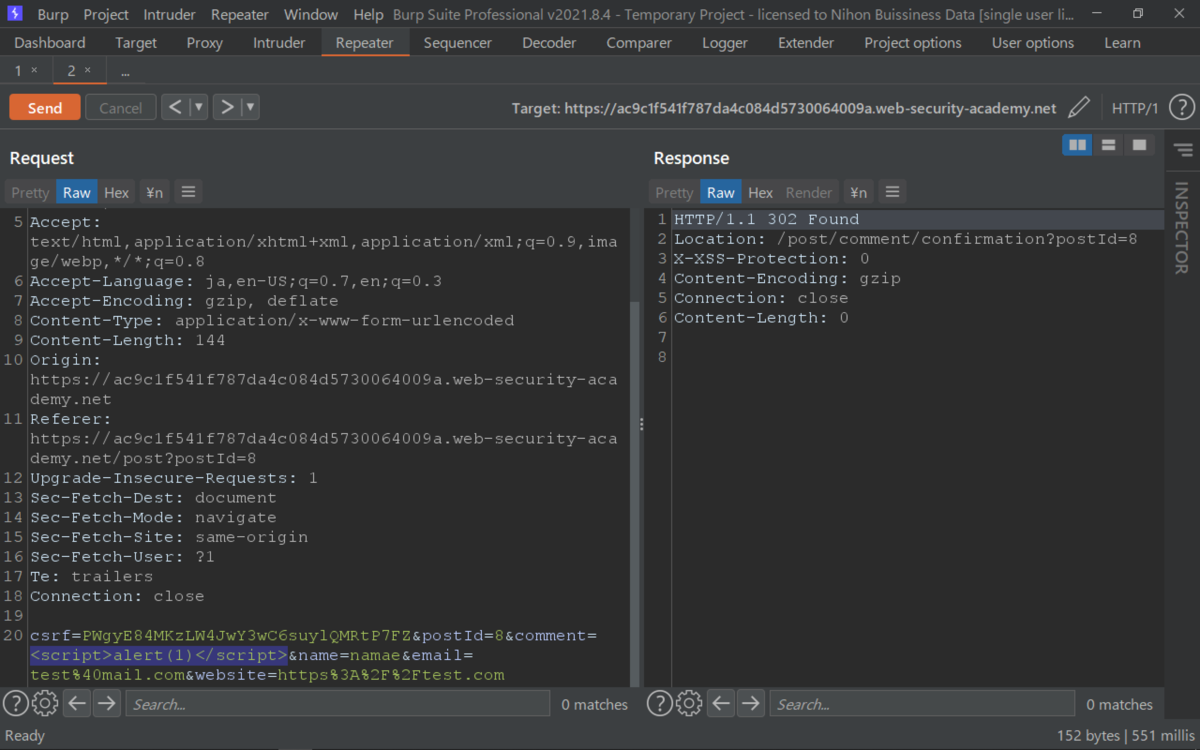Open Response message options menu icon
Screen dimensions: 1200x750
(892, 192)
